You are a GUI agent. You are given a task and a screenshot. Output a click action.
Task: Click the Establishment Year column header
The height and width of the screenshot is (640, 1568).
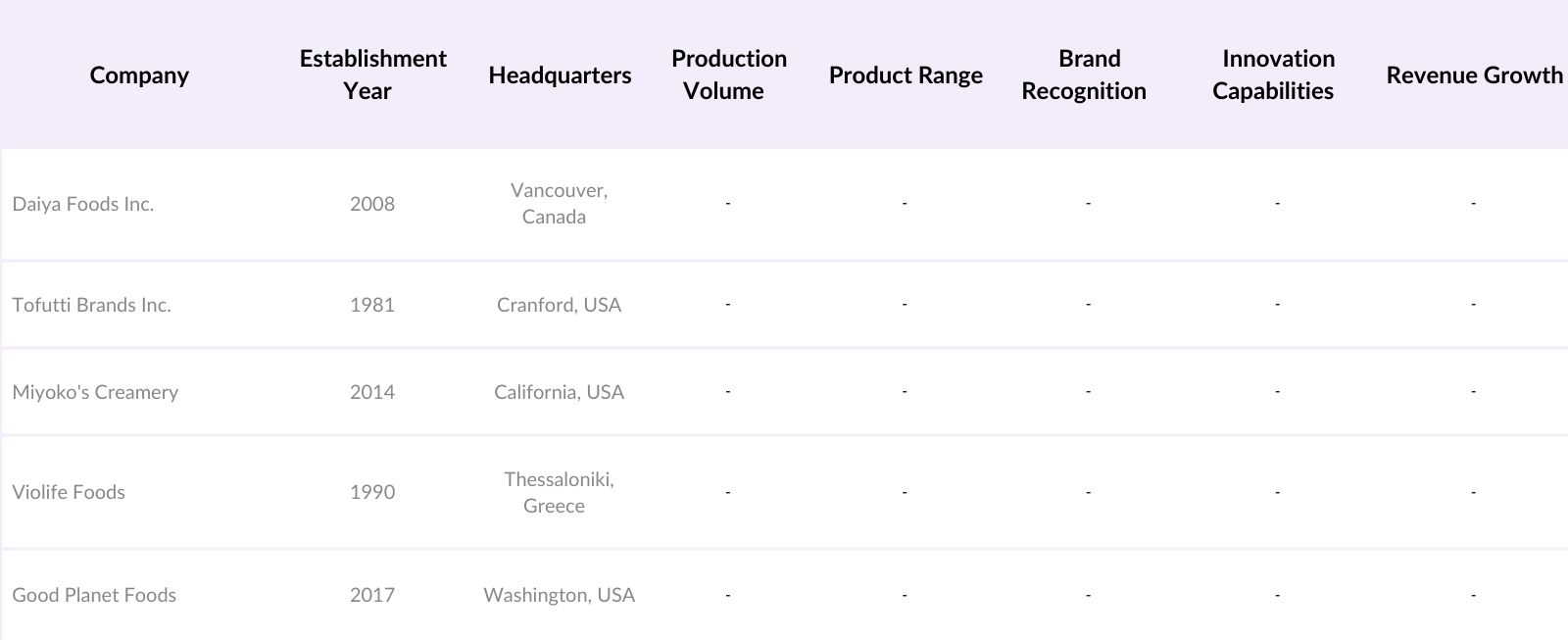(372, 74)
